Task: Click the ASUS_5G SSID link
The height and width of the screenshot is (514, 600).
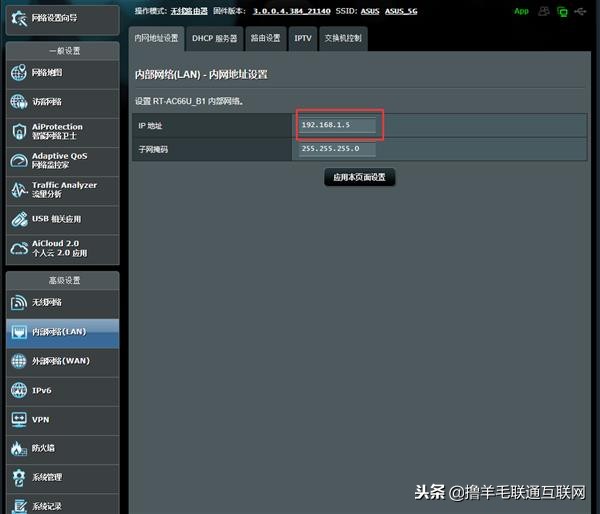Action: pyautogui.click(x=401, y=11)
